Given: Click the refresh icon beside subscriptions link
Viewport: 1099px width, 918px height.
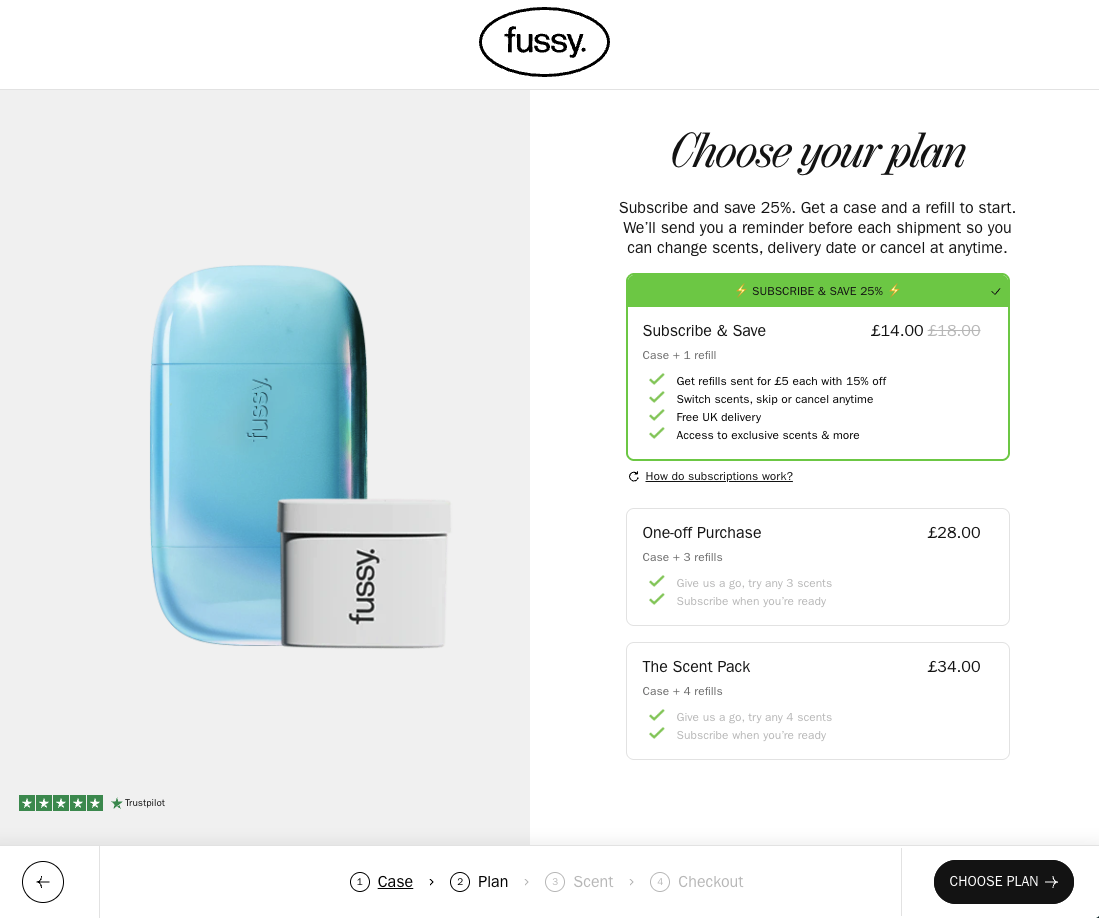Looking at the screenshot, I should (633, 477).
